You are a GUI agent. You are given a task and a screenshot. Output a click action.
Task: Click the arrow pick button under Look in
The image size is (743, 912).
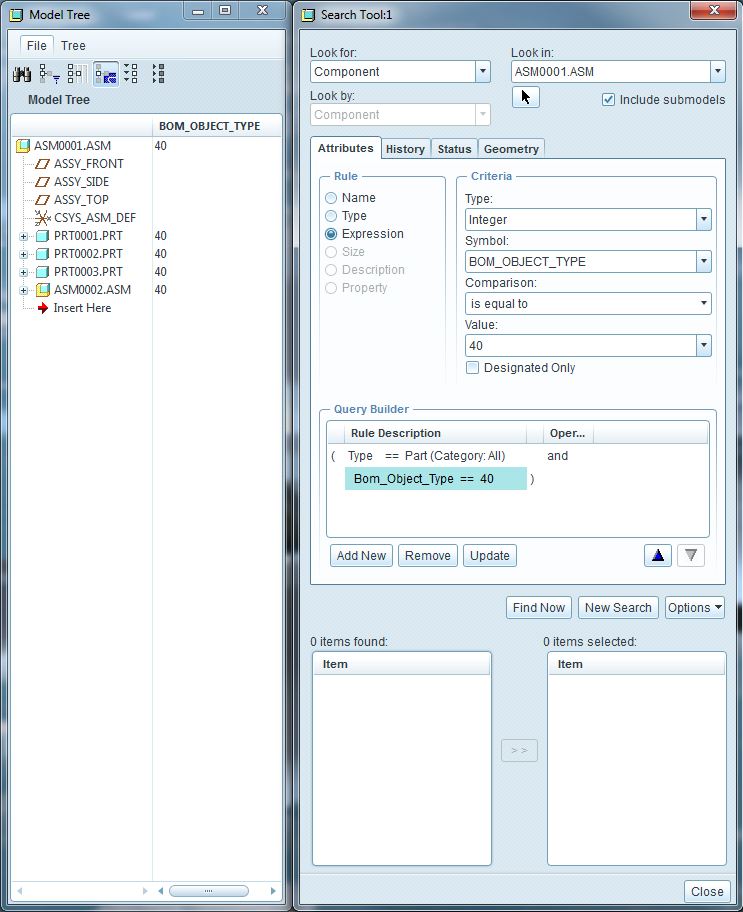click(525, 97)
